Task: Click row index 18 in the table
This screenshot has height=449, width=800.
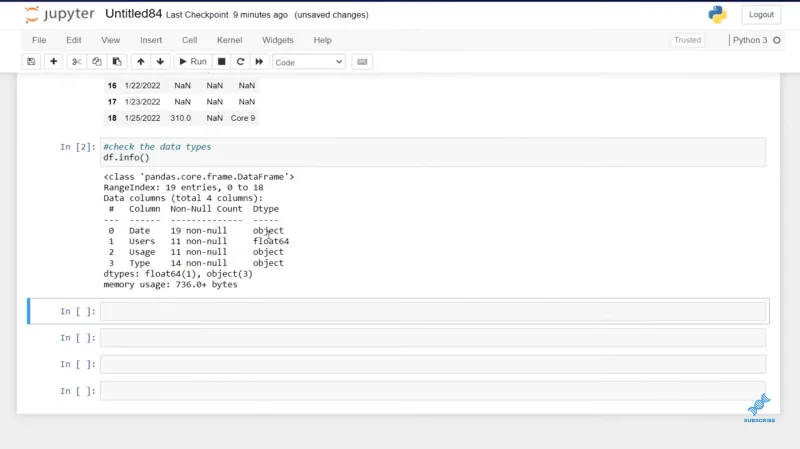Action: [x=112, y=118]
